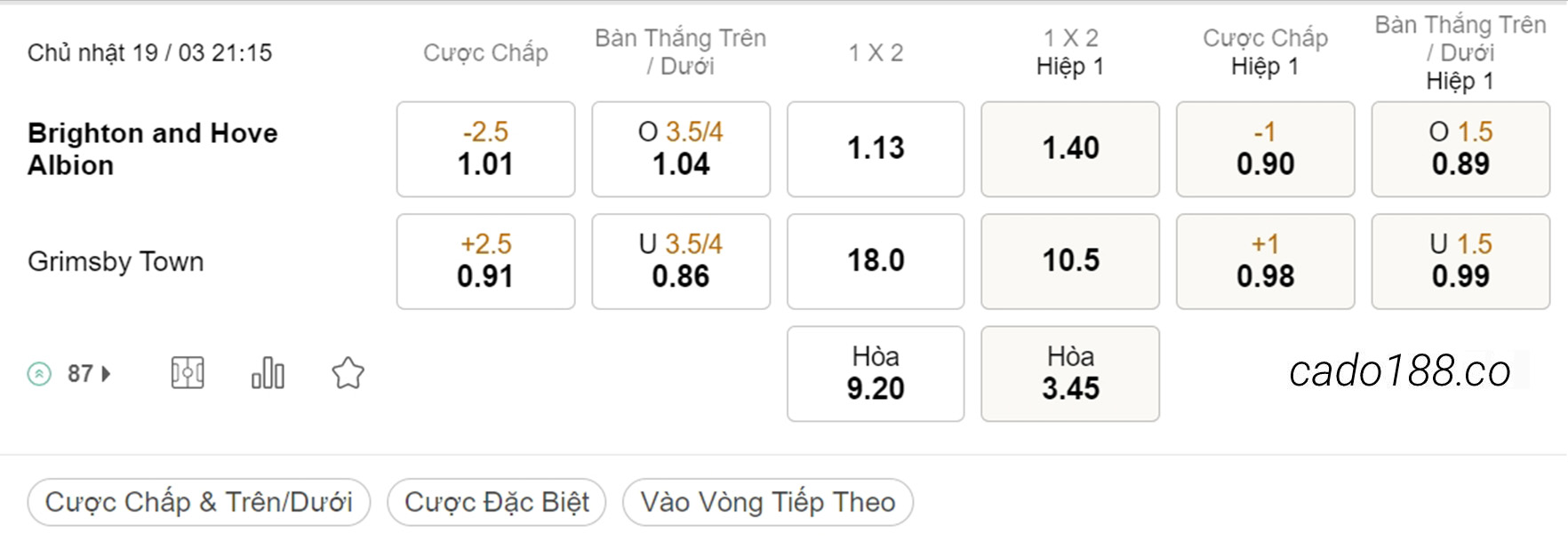
Task: Choose Brighton full-time win odds 1.13
Action: pyautogui.click(x=876, y=149)
